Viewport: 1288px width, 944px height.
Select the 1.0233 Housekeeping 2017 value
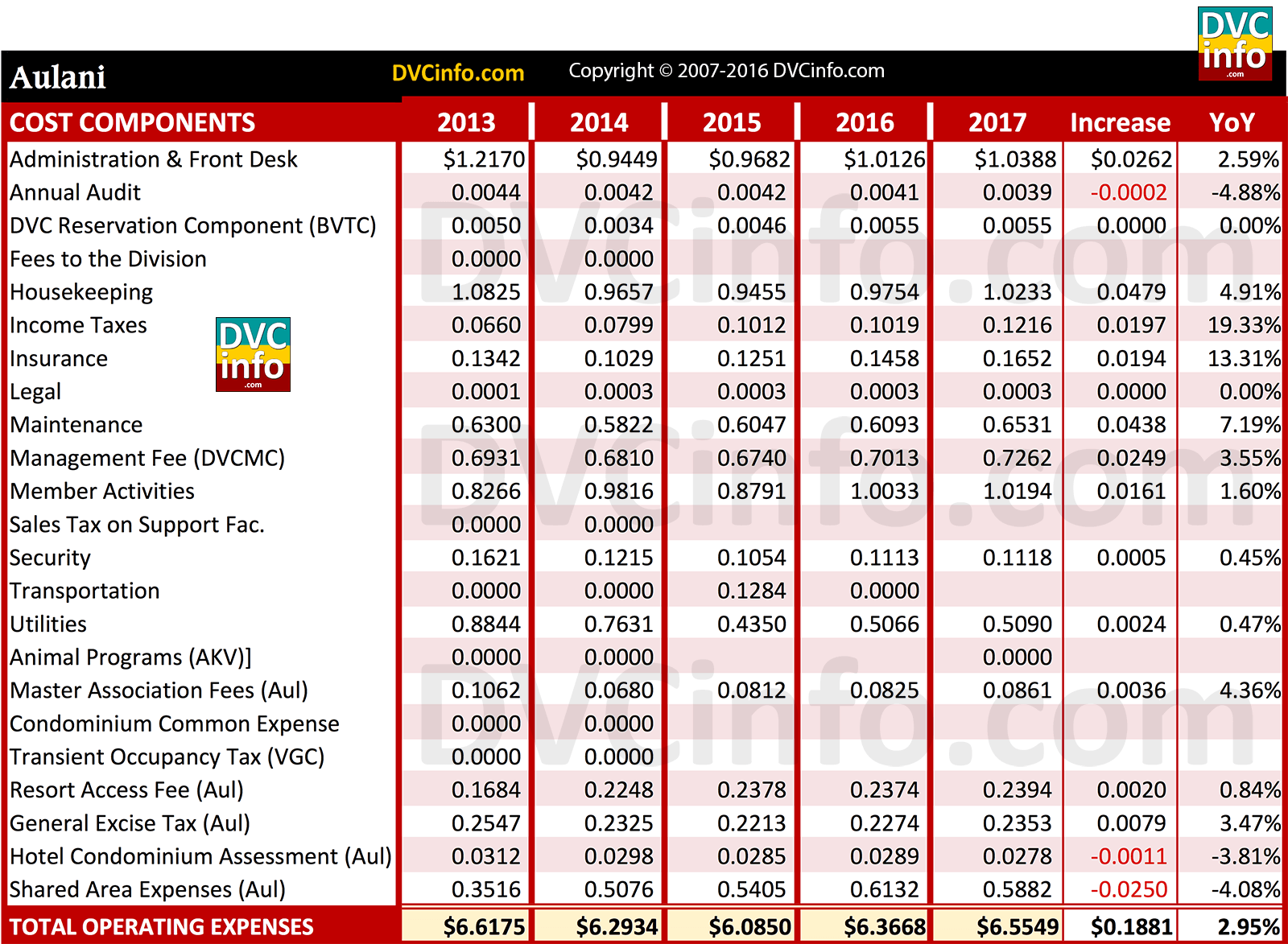pos(1018,292)
